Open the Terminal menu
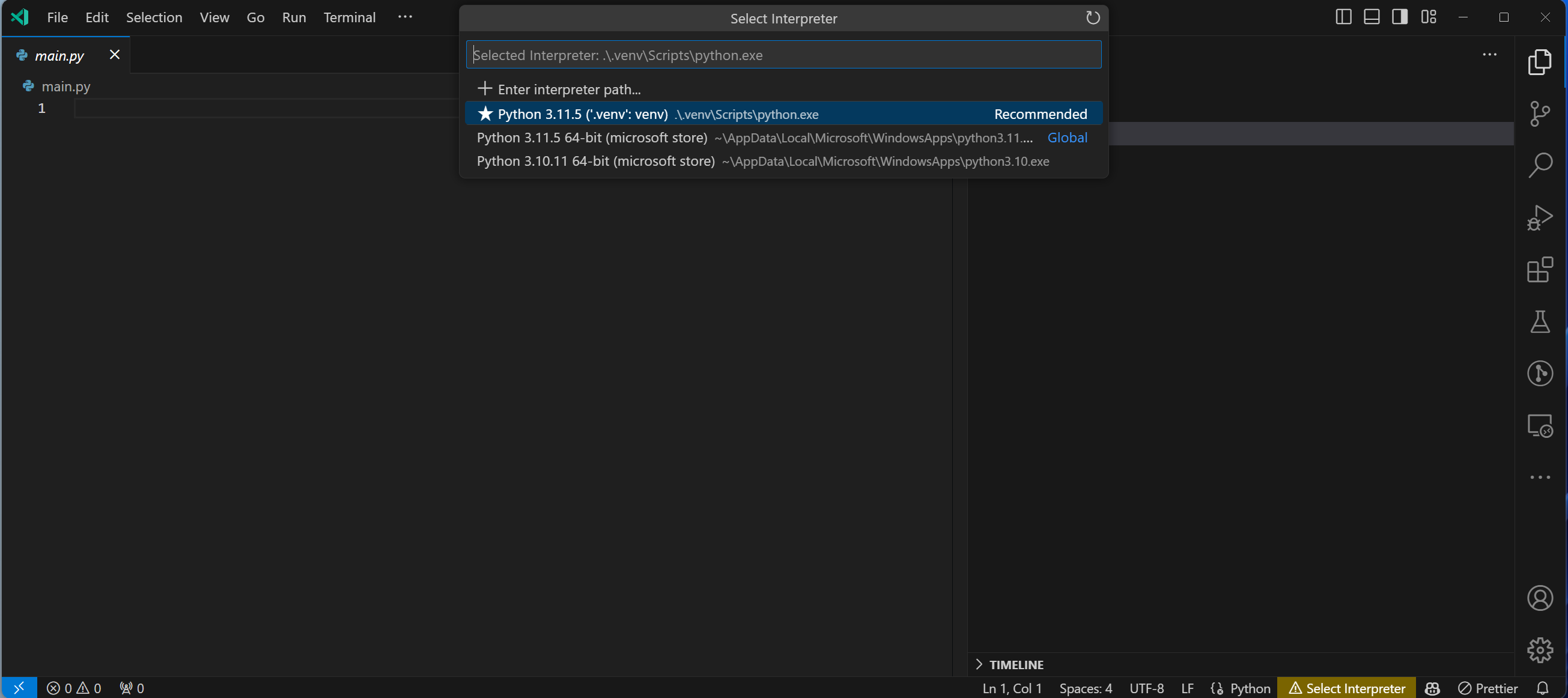The width and height of the screenshot is (1568, 698). click(350, 17)
